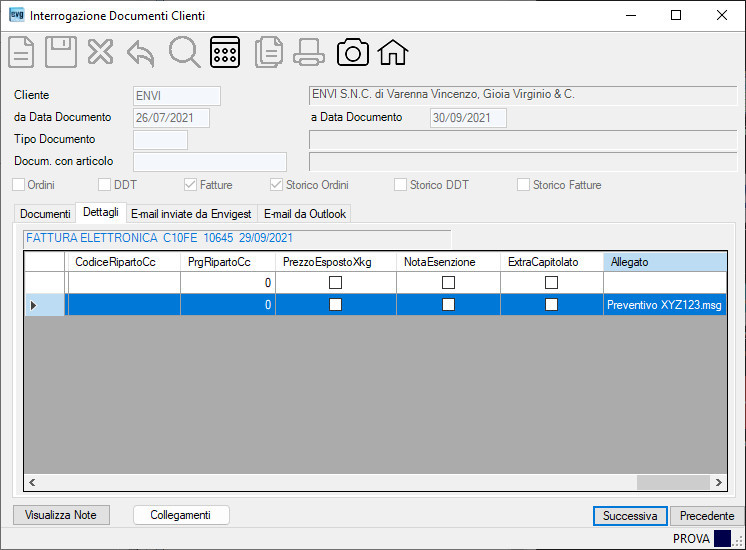Click the copy documents icon

(x=269, y=52)
